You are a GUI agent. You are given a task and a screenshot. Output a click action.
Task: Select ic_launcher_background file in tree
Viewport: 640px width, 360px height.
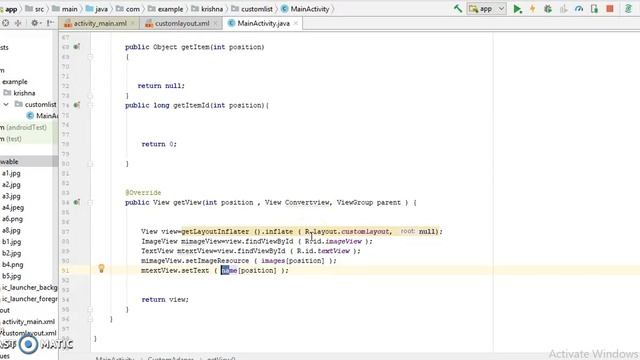[x=29, y=287]
